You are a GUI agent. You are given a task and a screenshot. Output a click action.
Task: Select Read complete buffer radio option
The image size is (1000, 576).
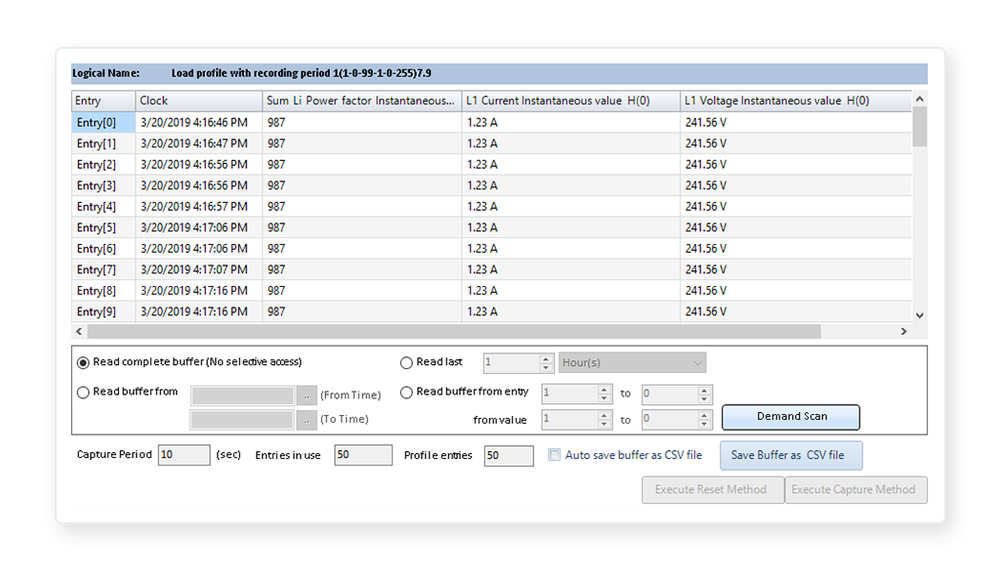83,362
